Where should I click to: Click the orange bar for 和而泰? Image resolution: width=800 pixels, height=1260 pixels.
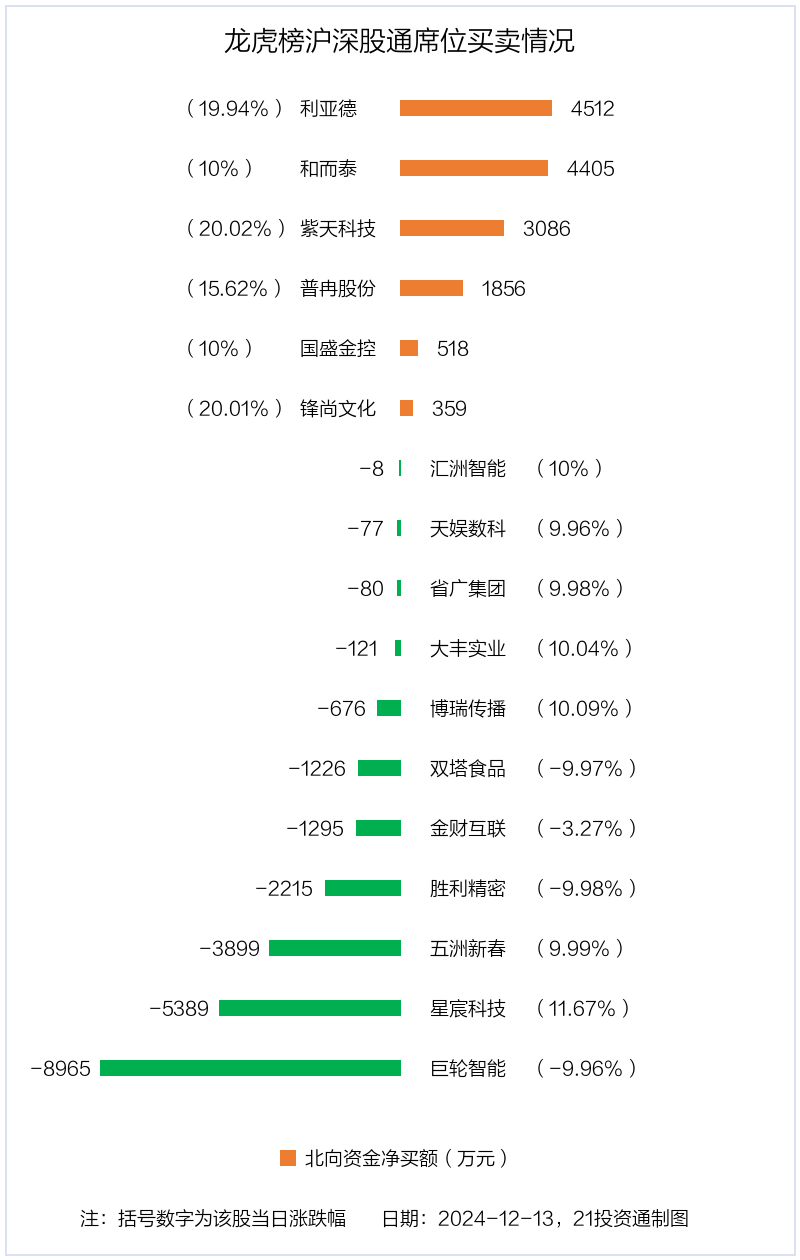(x=474, y=168)
